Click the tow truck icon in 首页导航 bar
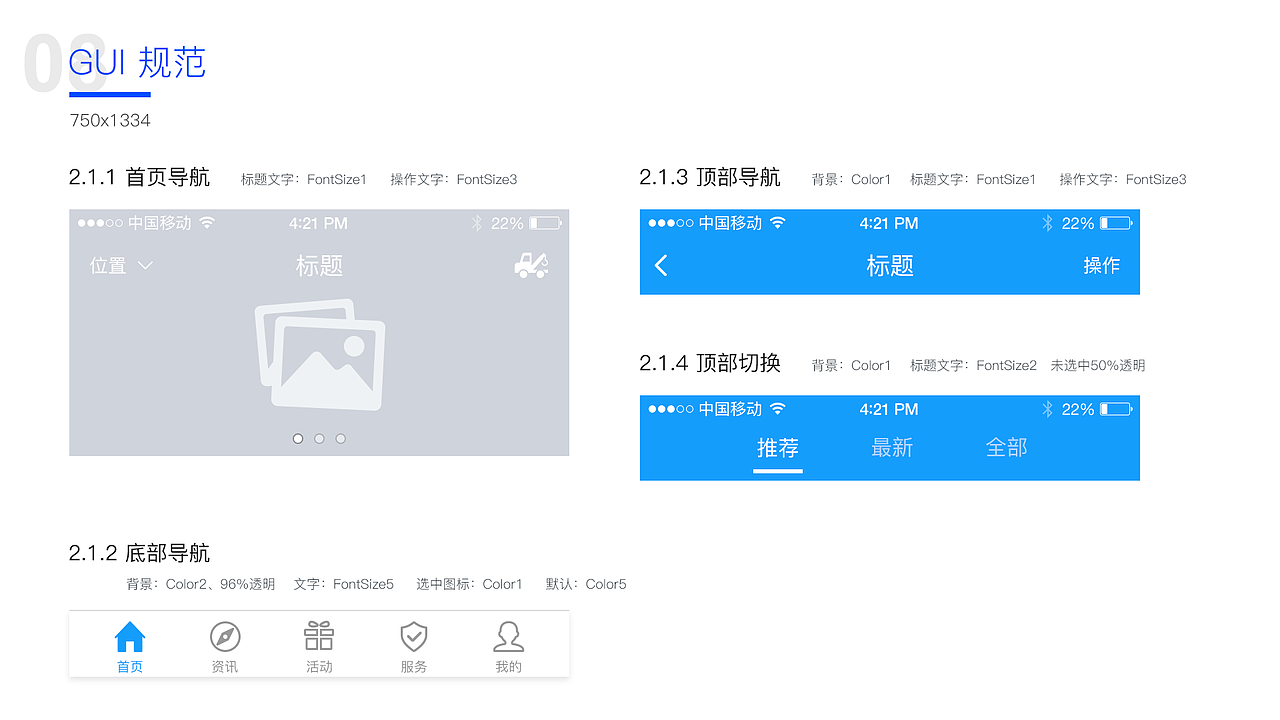 pyautogui.click(x=531, y=266)
